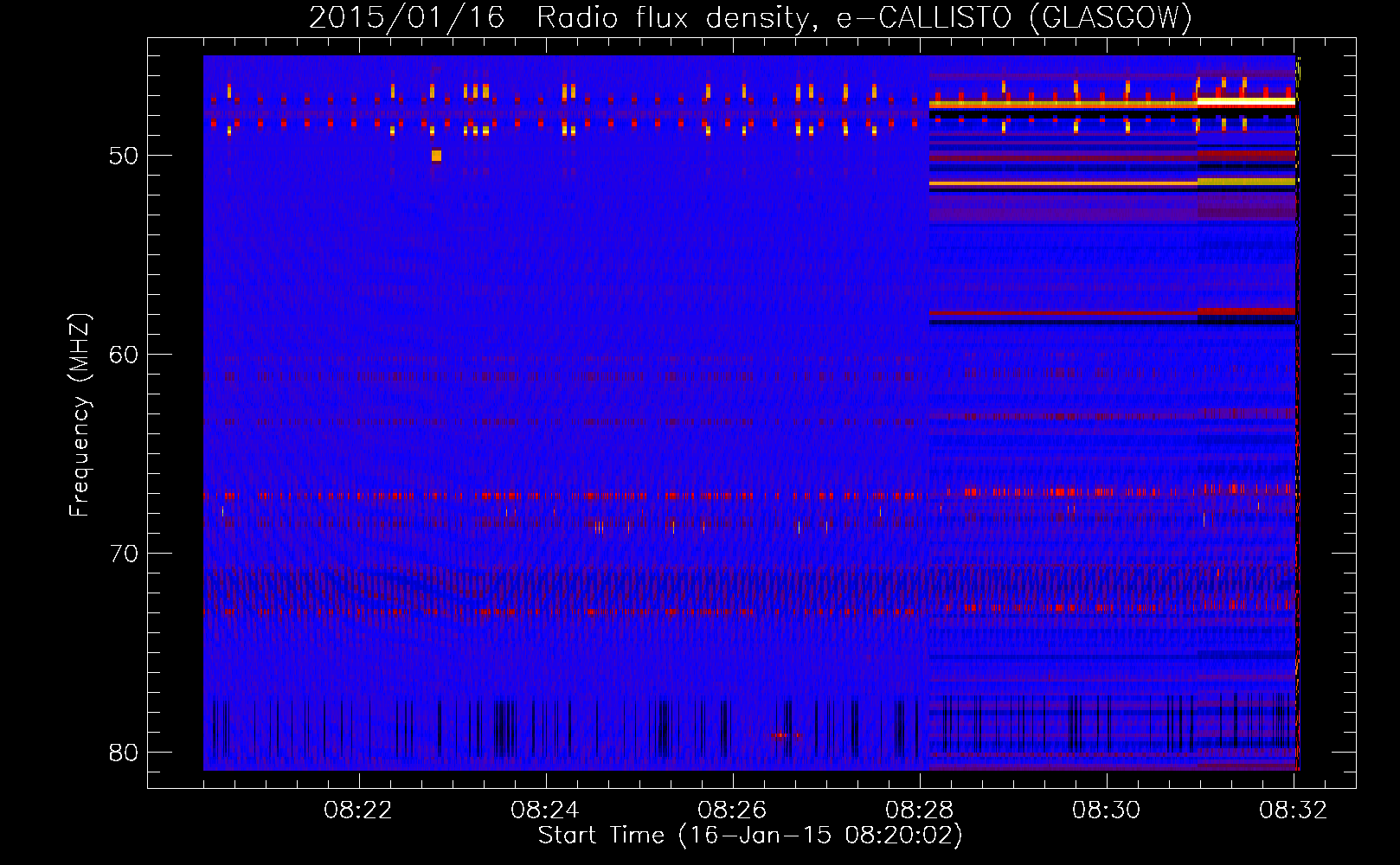Click the 50 frequency axis label

pos(124,156)
